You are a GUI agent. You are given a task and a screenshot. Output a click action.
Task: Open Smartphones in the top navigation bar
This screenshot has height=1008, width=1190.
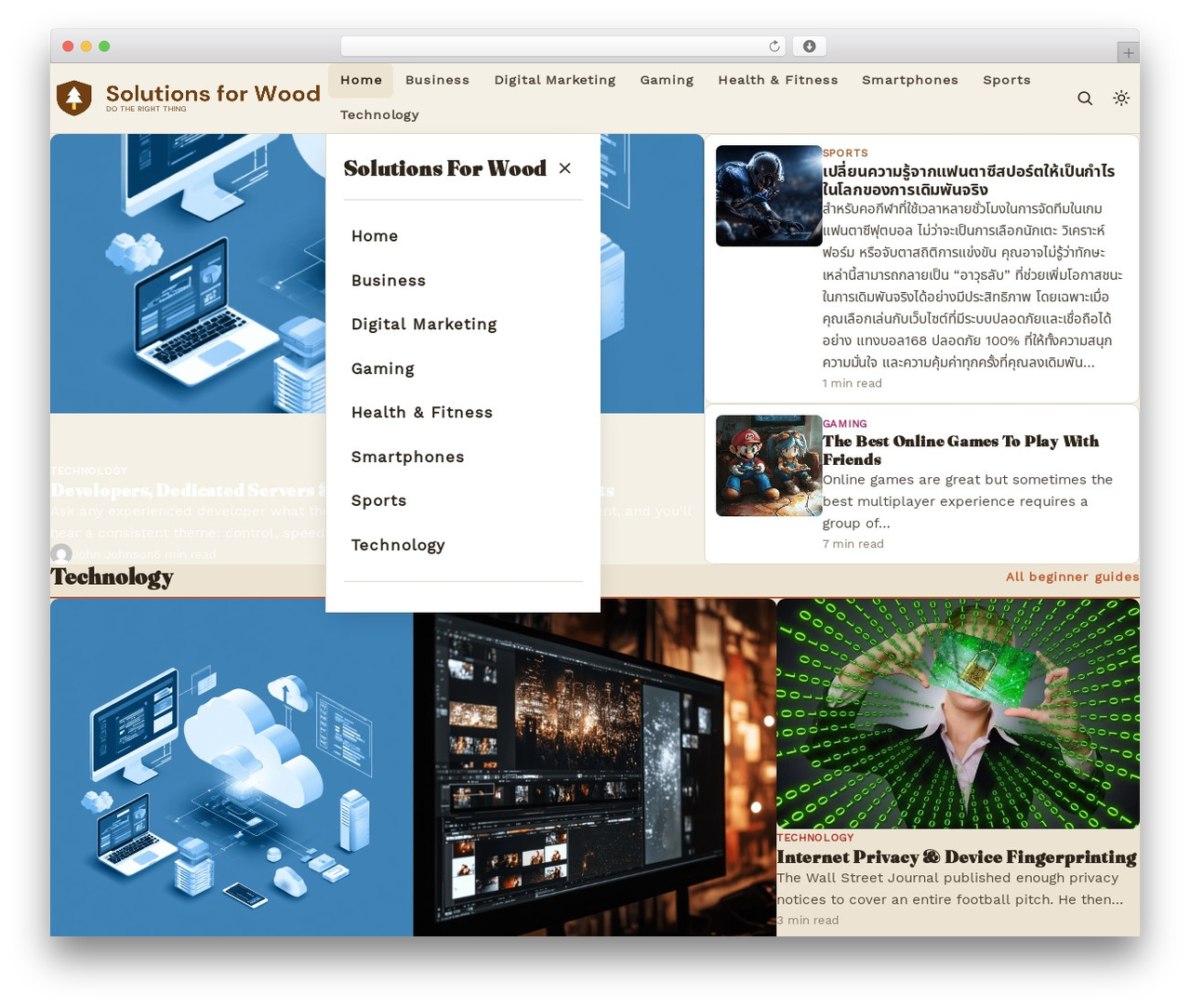[910, 80]
